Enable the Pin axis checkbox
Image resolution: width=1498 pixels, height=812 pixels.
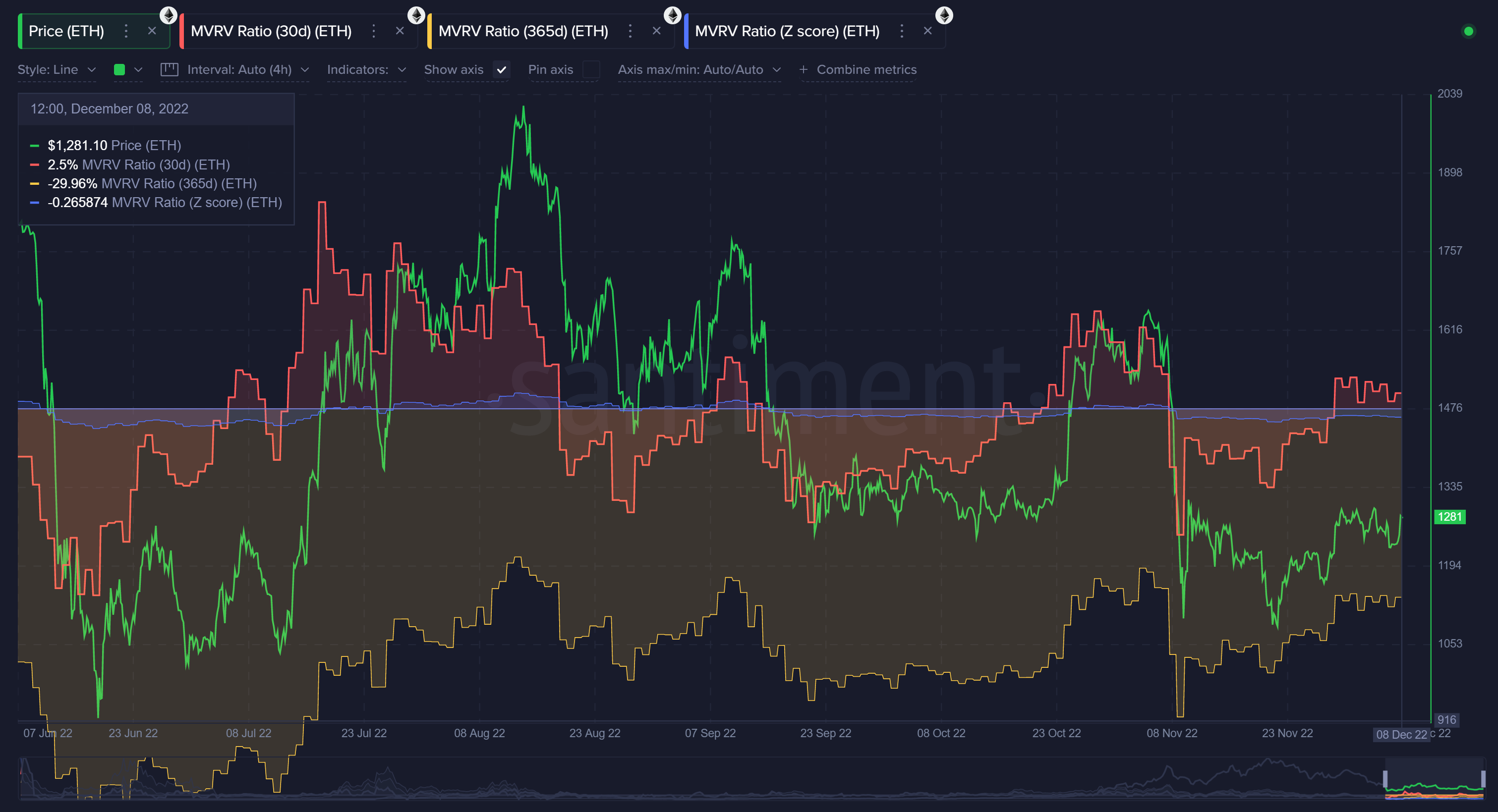pyautogui.click(x=591, y=70)
